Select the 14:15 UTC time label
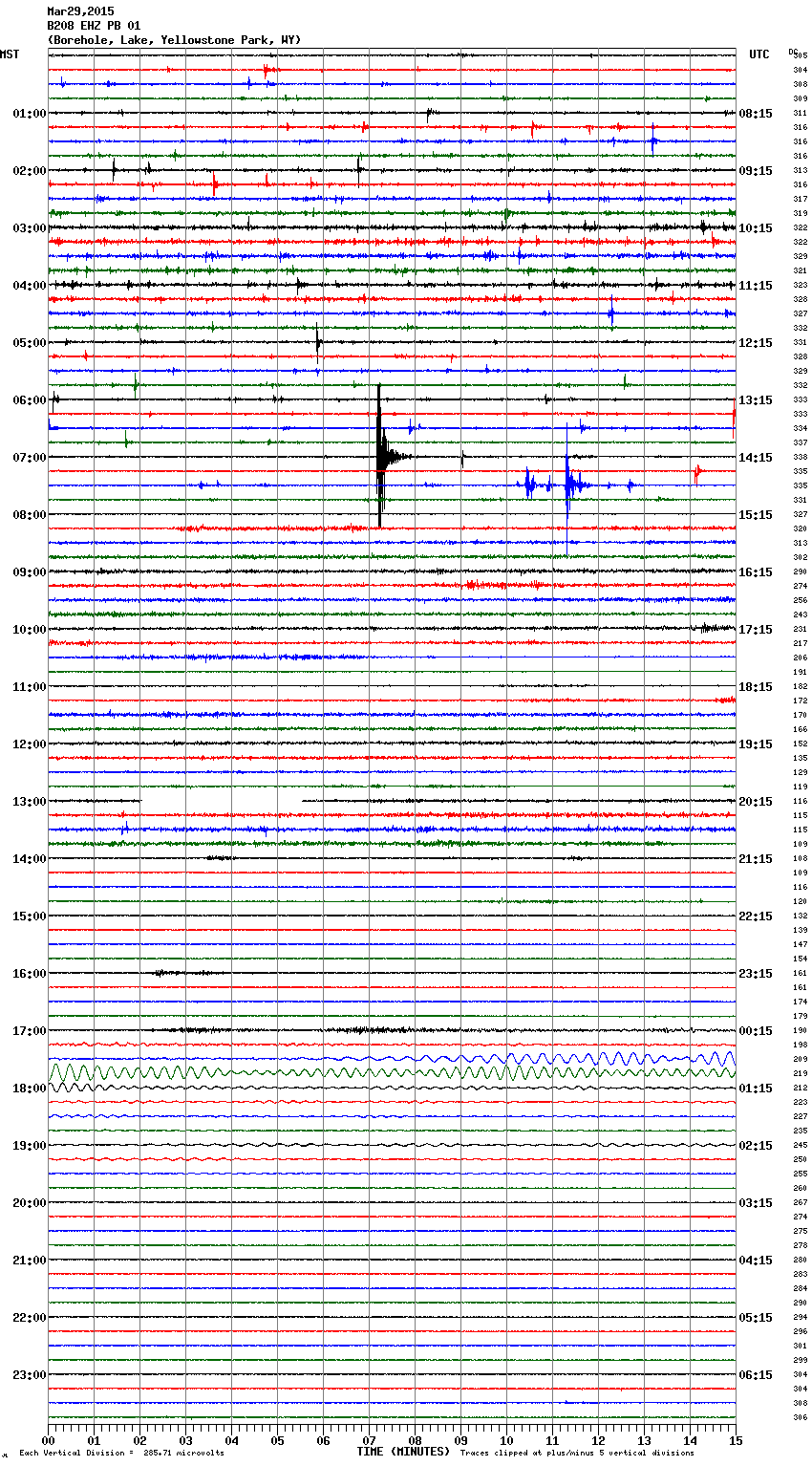The height and width of the screenshot is (1466, 812). [x=756, y=458]
